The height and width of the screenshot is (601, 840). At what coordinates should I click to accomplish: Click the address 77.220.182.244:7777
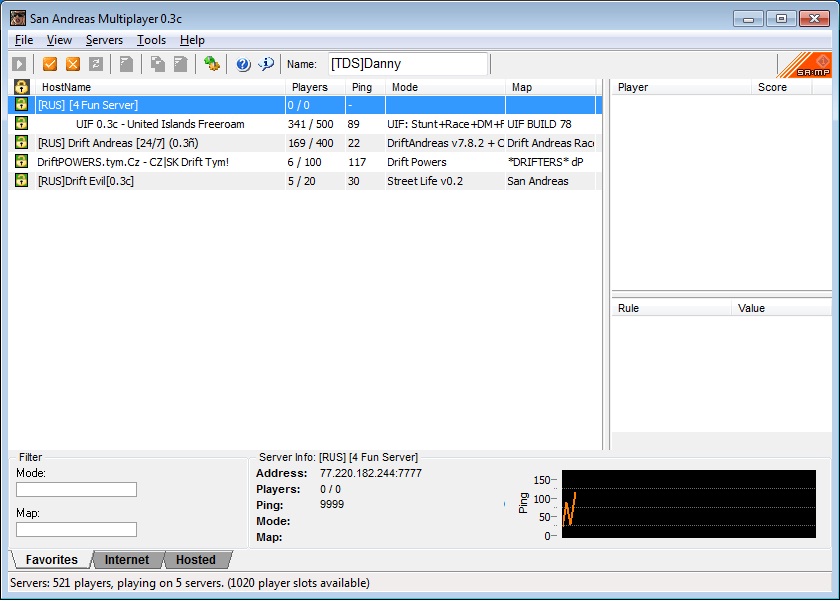[371, 473]
